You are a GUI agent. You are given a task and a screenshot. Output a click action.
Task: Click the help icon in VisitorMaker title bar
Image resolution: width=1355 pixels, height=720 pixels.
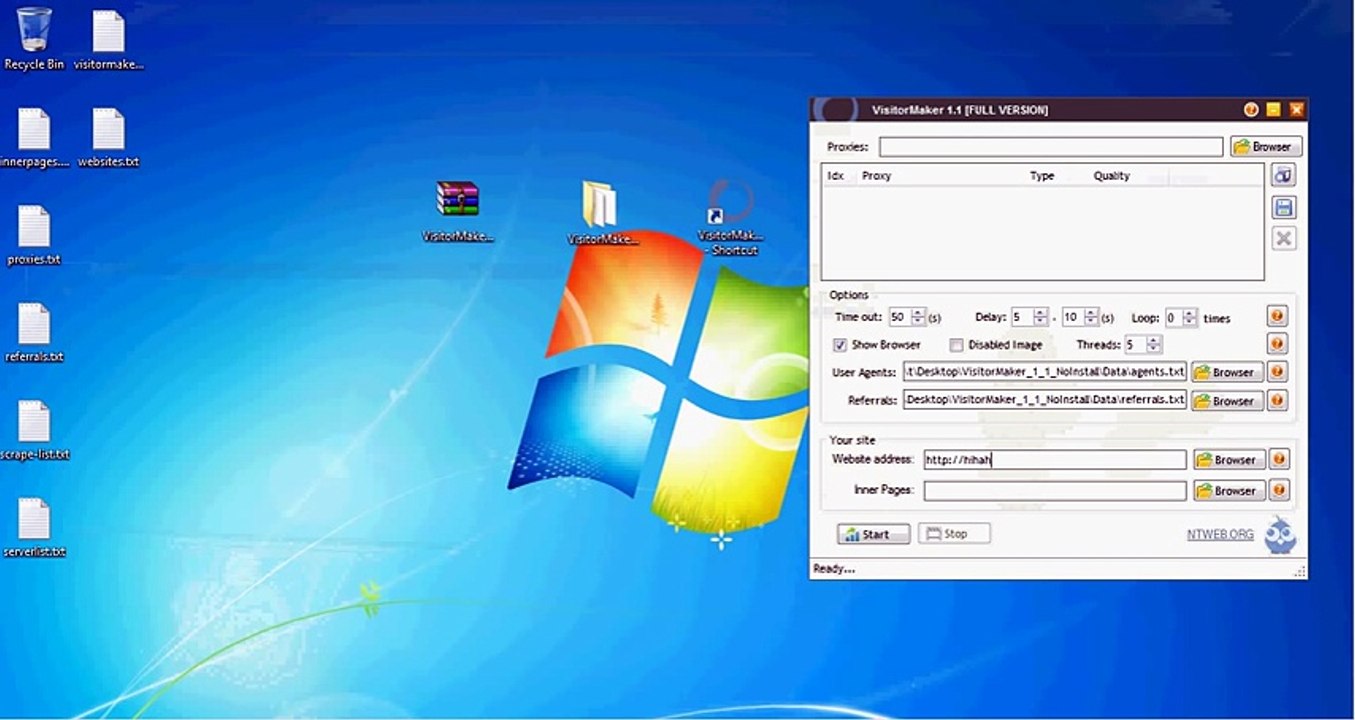coord(1251,109)
